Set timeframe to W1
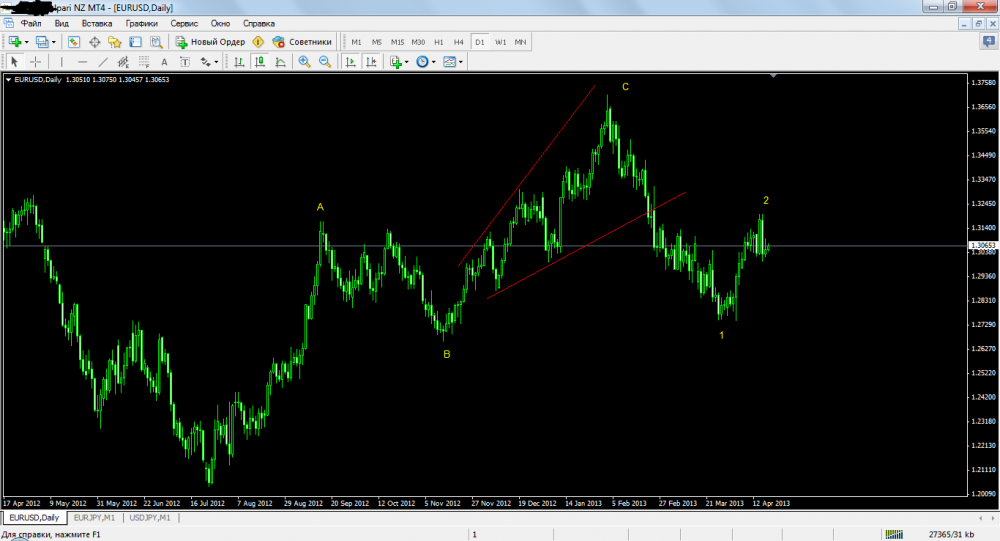Screen dimensions: 1000x541 pyautogui.click(x=501, y=42)
